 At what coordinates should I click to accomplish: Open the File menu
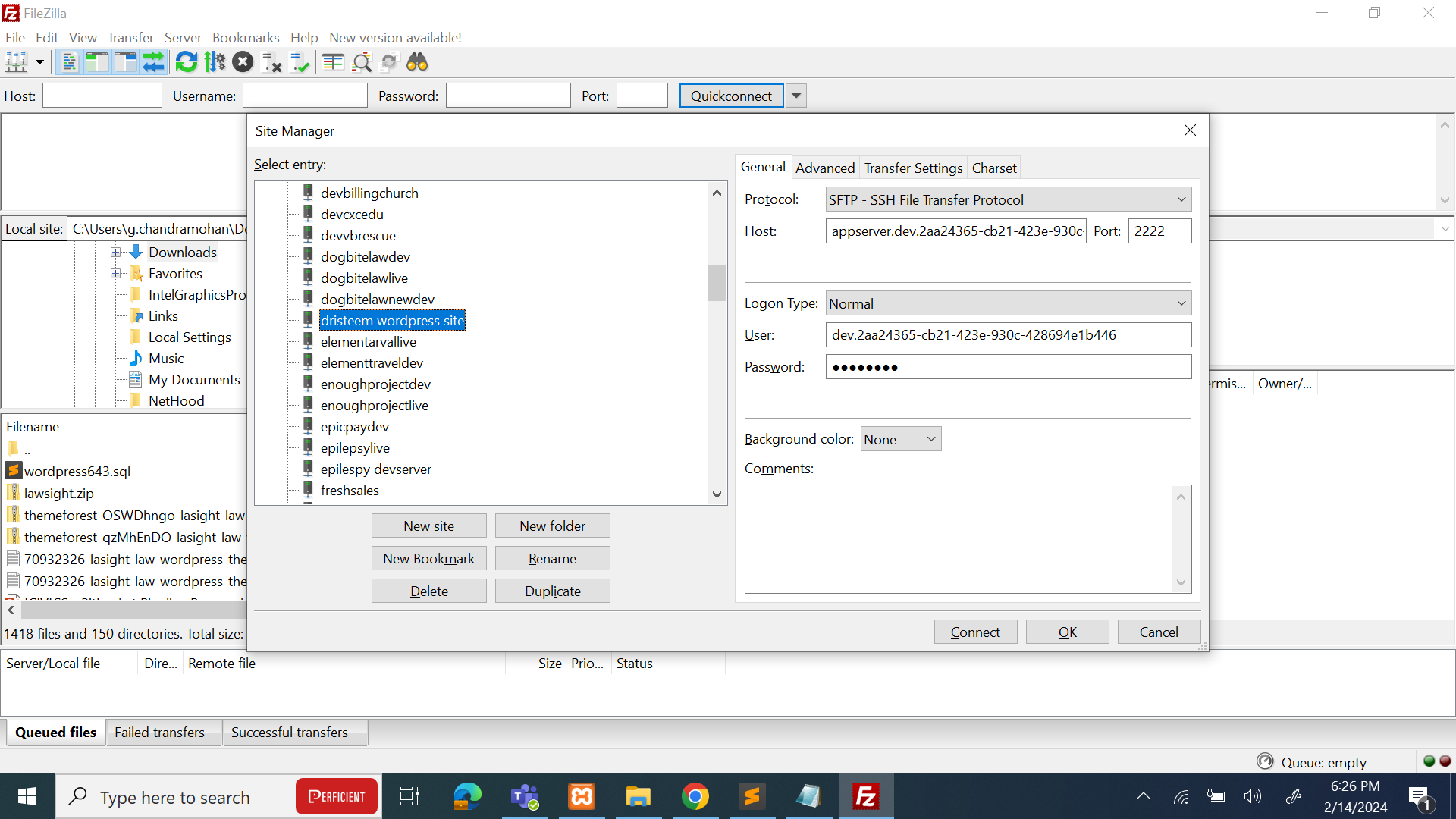click(x=15, y=37)
